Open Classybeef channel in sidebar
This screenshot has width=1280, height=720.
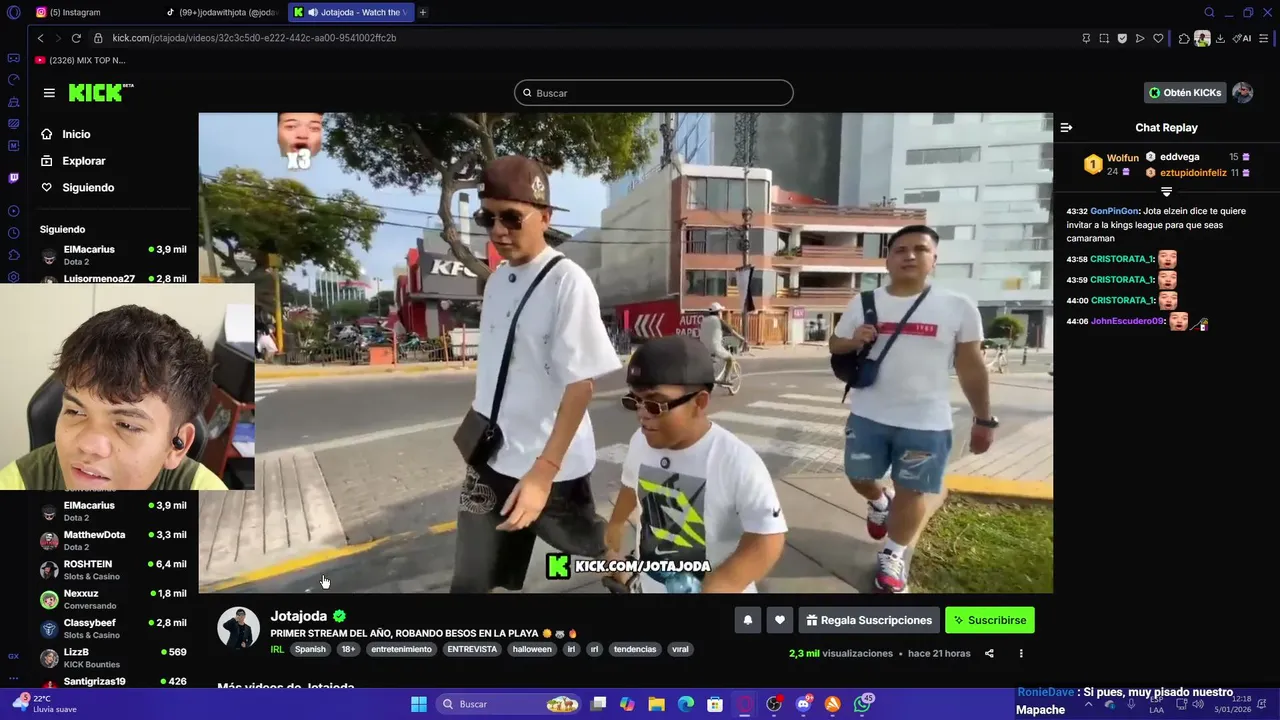point(113,628)
